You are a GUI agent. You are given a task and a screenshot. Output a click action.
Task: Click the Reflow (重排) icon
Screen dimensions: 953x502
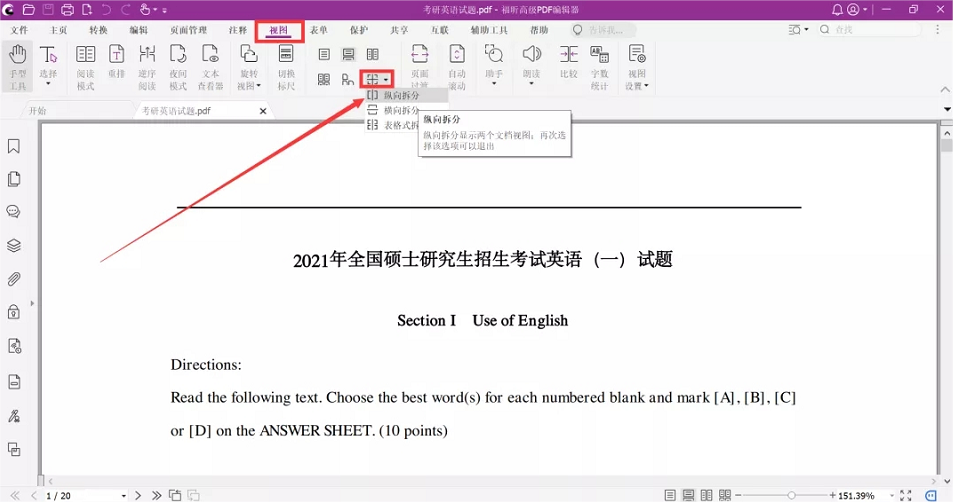coord(116,61)
